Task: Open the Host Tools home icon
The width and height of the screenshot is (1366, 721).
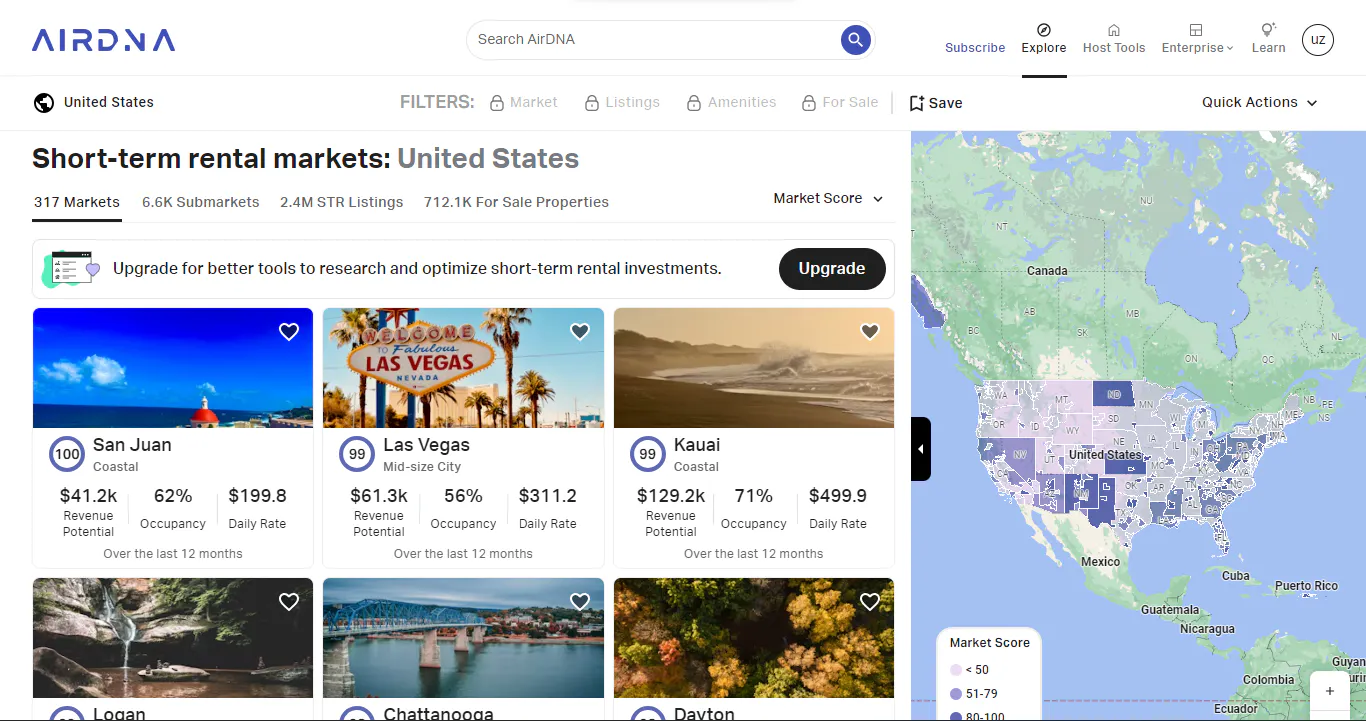Action: (x=1114, y=30)
